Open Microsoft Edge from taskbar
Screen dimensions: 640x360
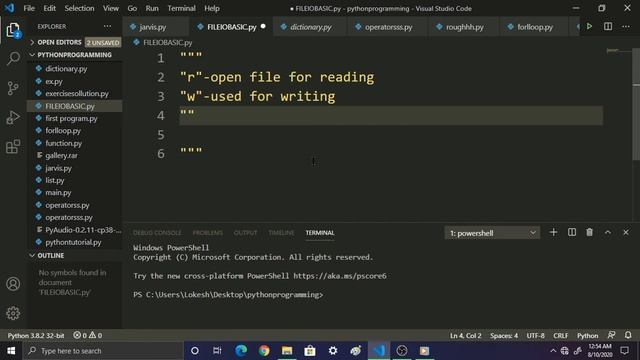point(241,351)
